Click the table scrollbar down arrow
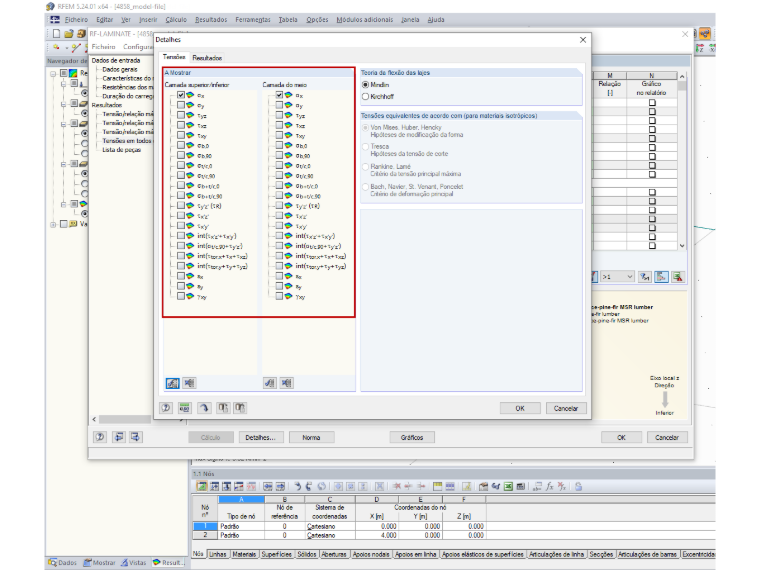Image resolution: width=760 pixels, height=570 pixels. (x=682, y=246)
